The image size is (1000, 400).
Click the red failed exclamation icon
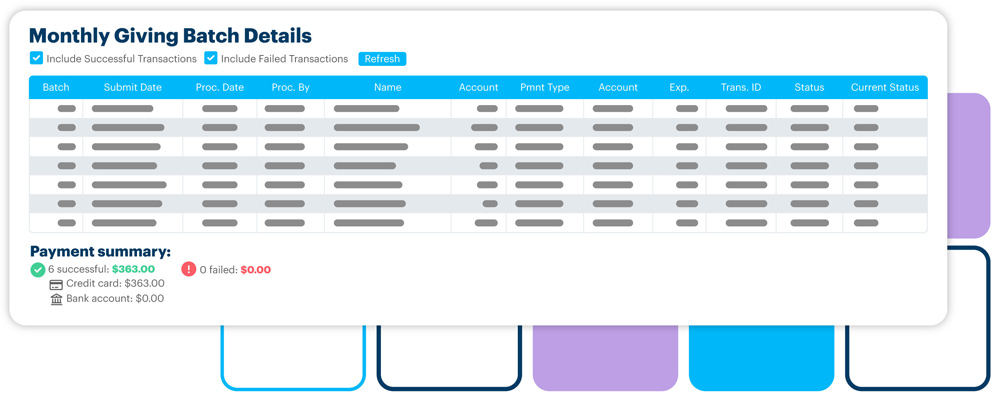[x=189, y=269]
